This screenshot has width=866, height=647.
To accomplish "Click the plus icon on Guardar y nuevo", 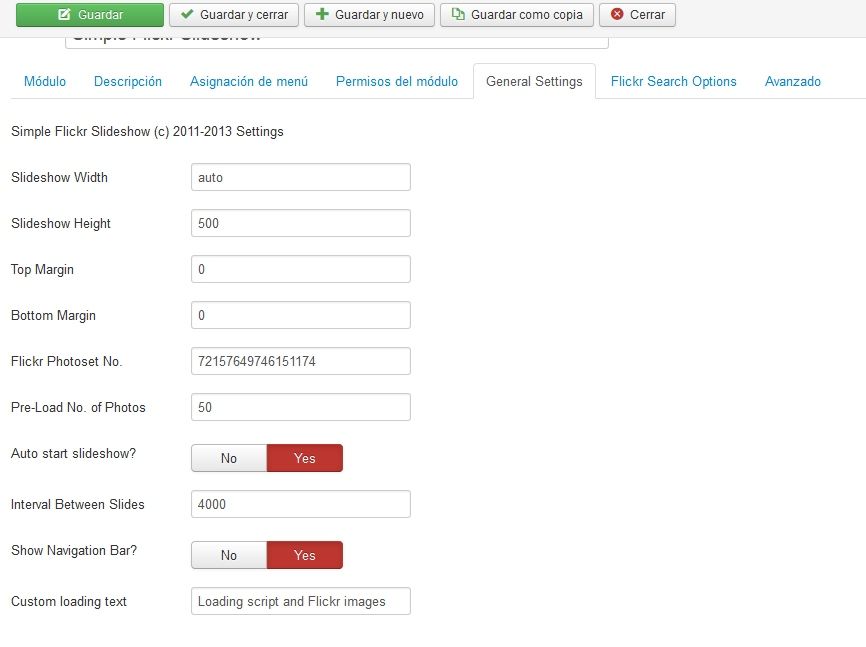I will [x=322, y=14].
